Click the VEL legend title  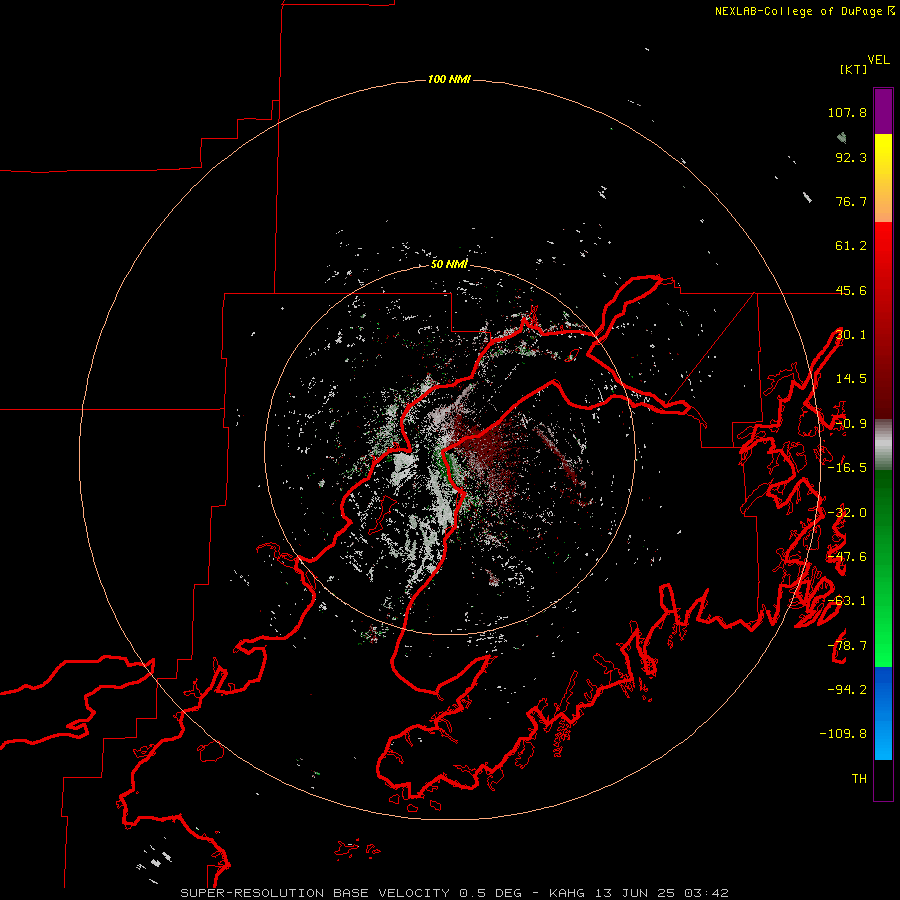[x=878, y=60]
